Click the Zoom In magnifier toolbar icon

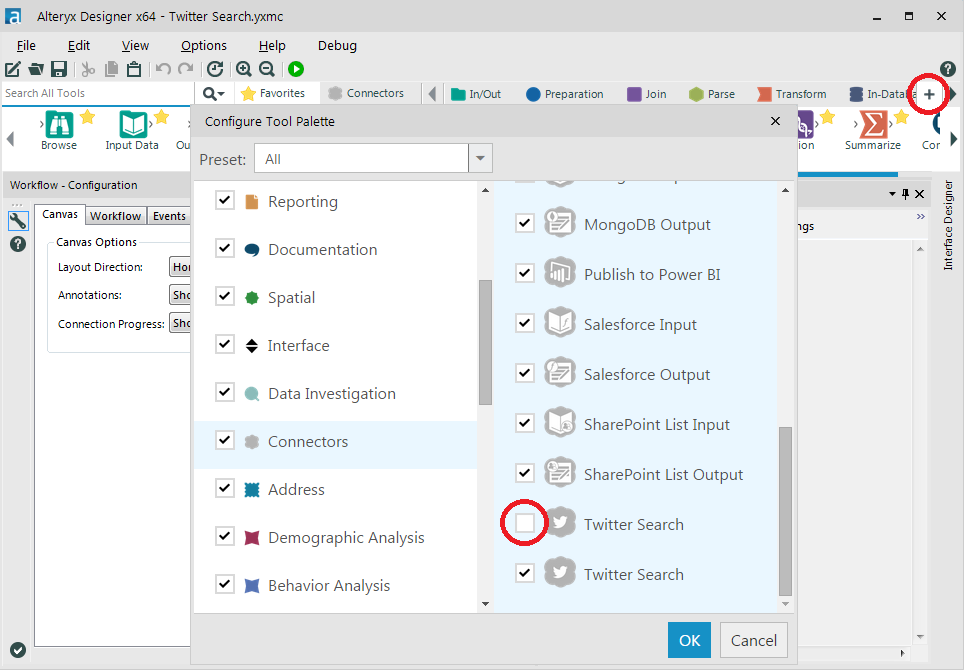click(244, 69)
